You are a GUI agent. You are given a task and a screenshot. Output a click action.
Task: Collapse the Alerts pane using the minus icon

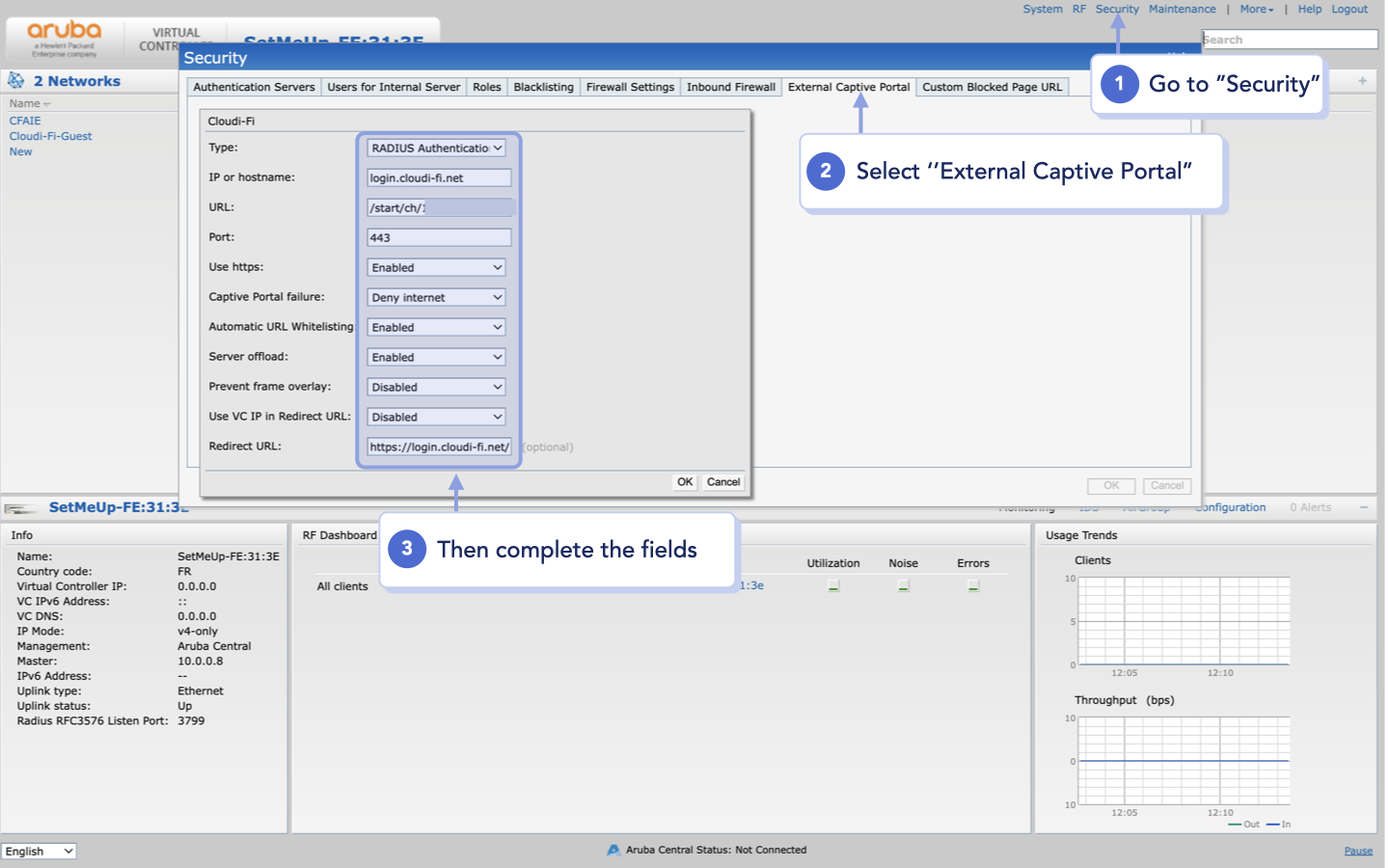(1364, 506)
